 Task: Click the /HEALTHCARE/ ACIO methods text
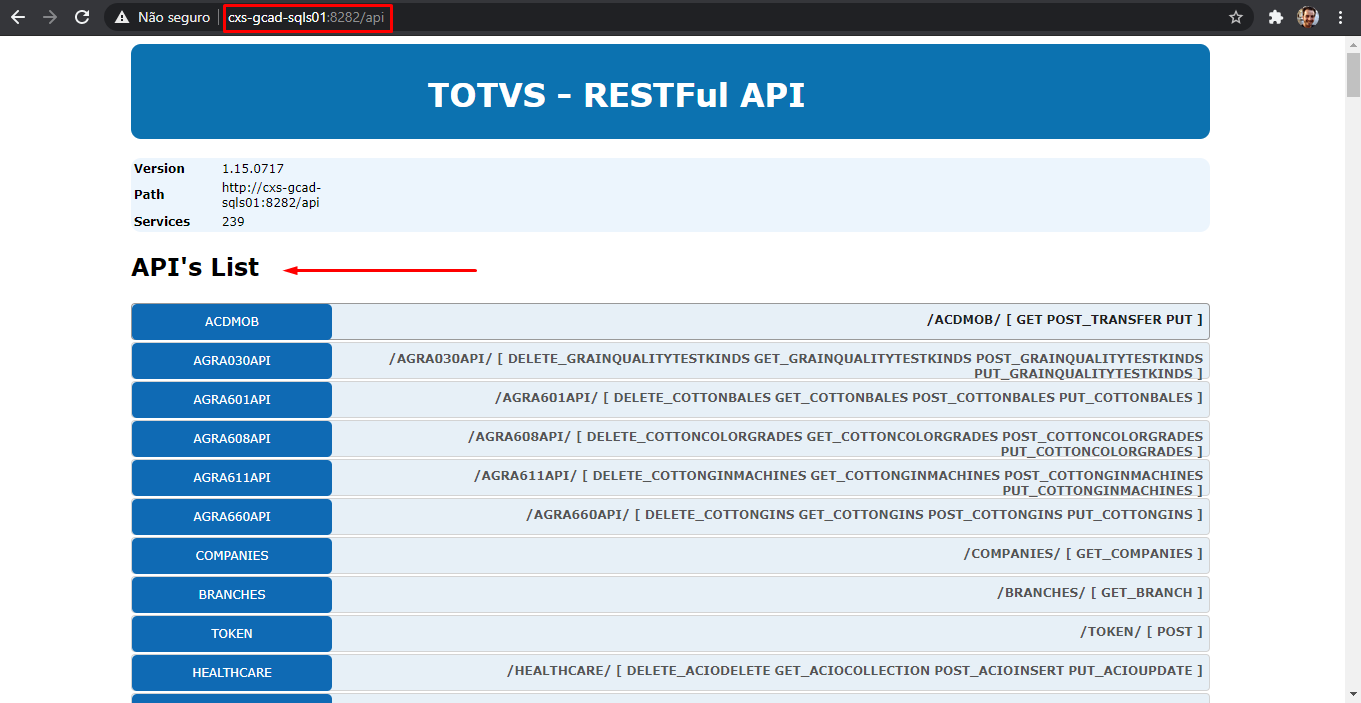855,671
